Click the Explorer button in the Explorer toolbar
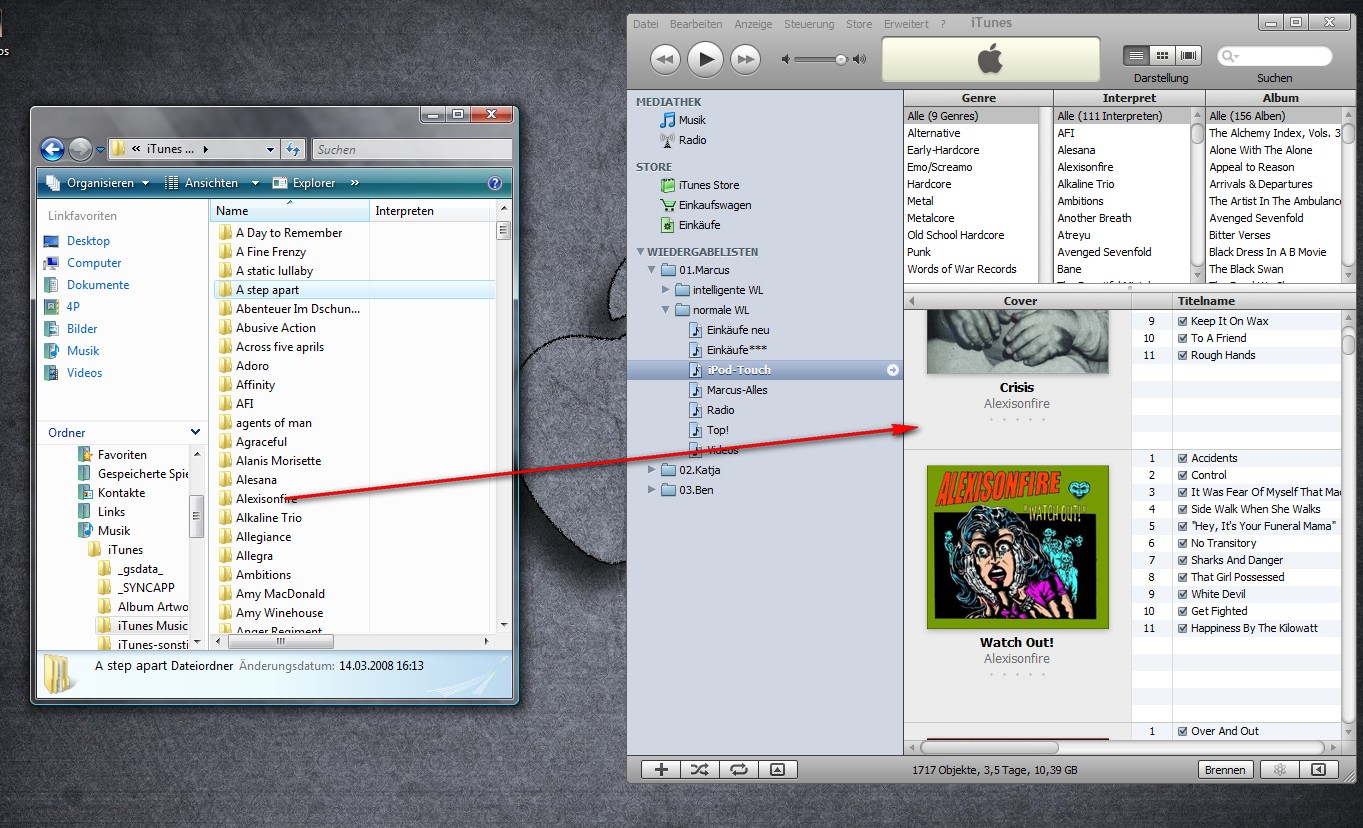The height and width of the screenshot is (828, 1363). pos(304,183)
